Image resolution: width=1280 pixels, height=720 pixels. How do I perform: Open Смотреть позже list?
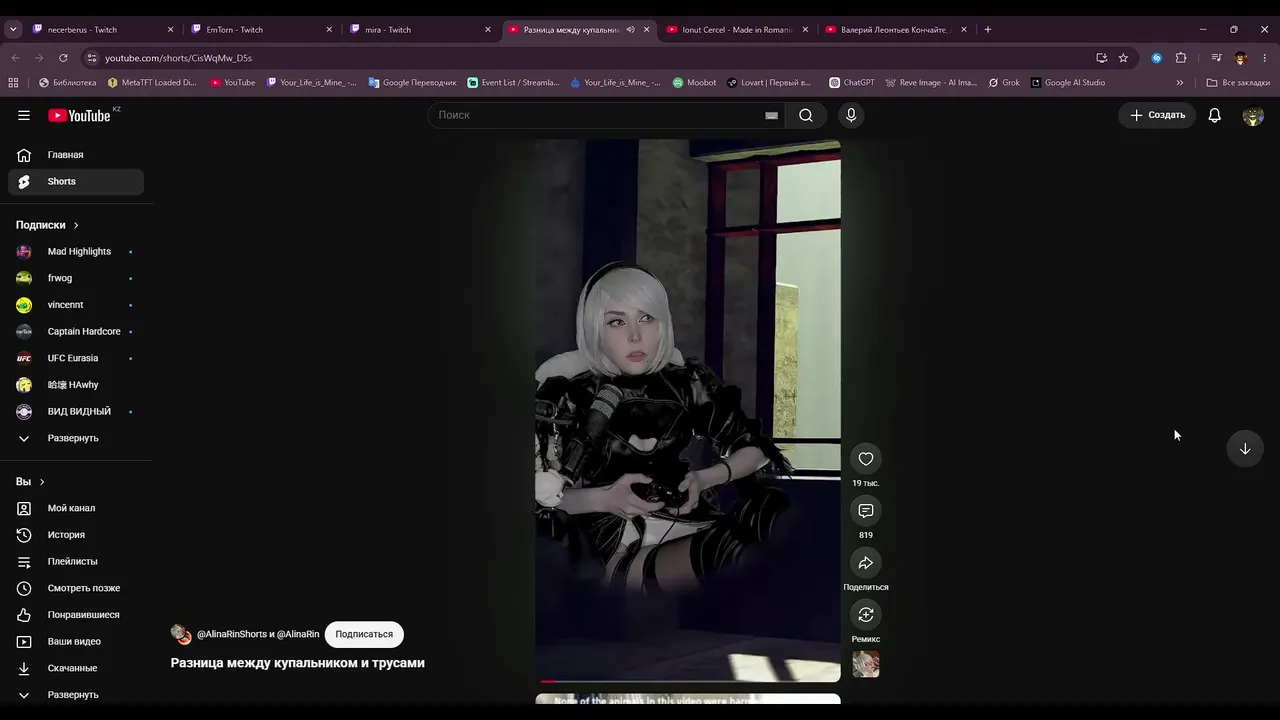click(76, 588)
